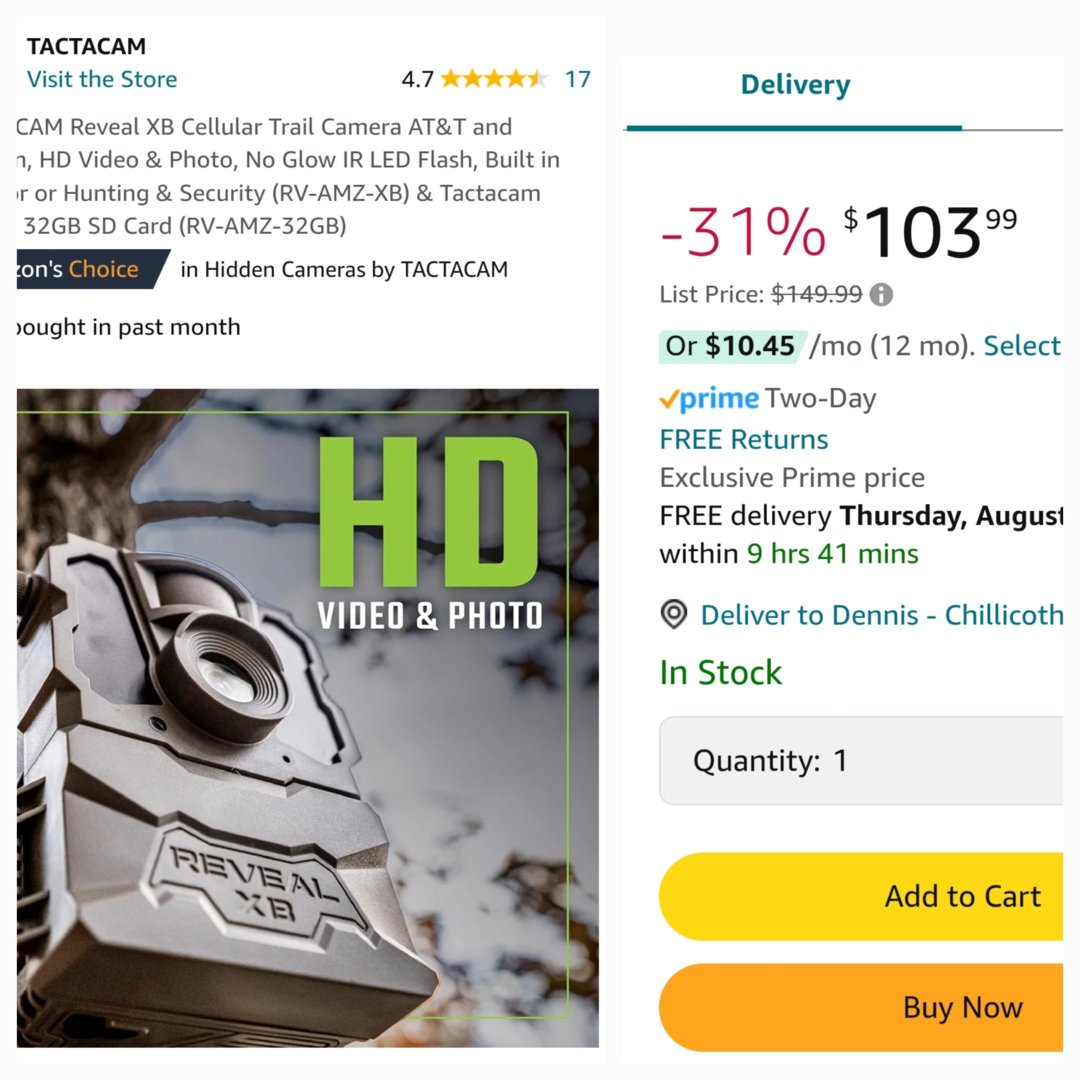
Task: Click Select next to monthly payment
Action: (x=1022, y=346)
